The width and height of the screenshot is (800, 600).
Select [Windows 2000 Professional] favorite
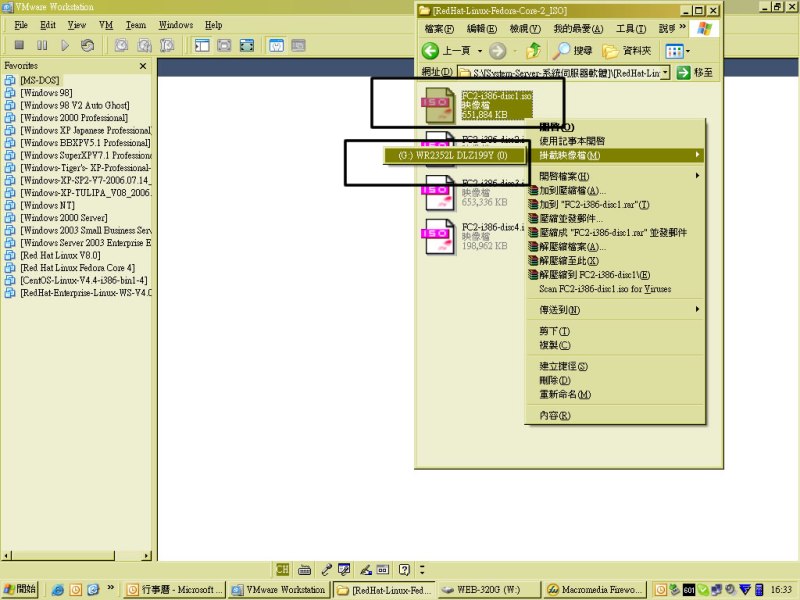point(74,117)
